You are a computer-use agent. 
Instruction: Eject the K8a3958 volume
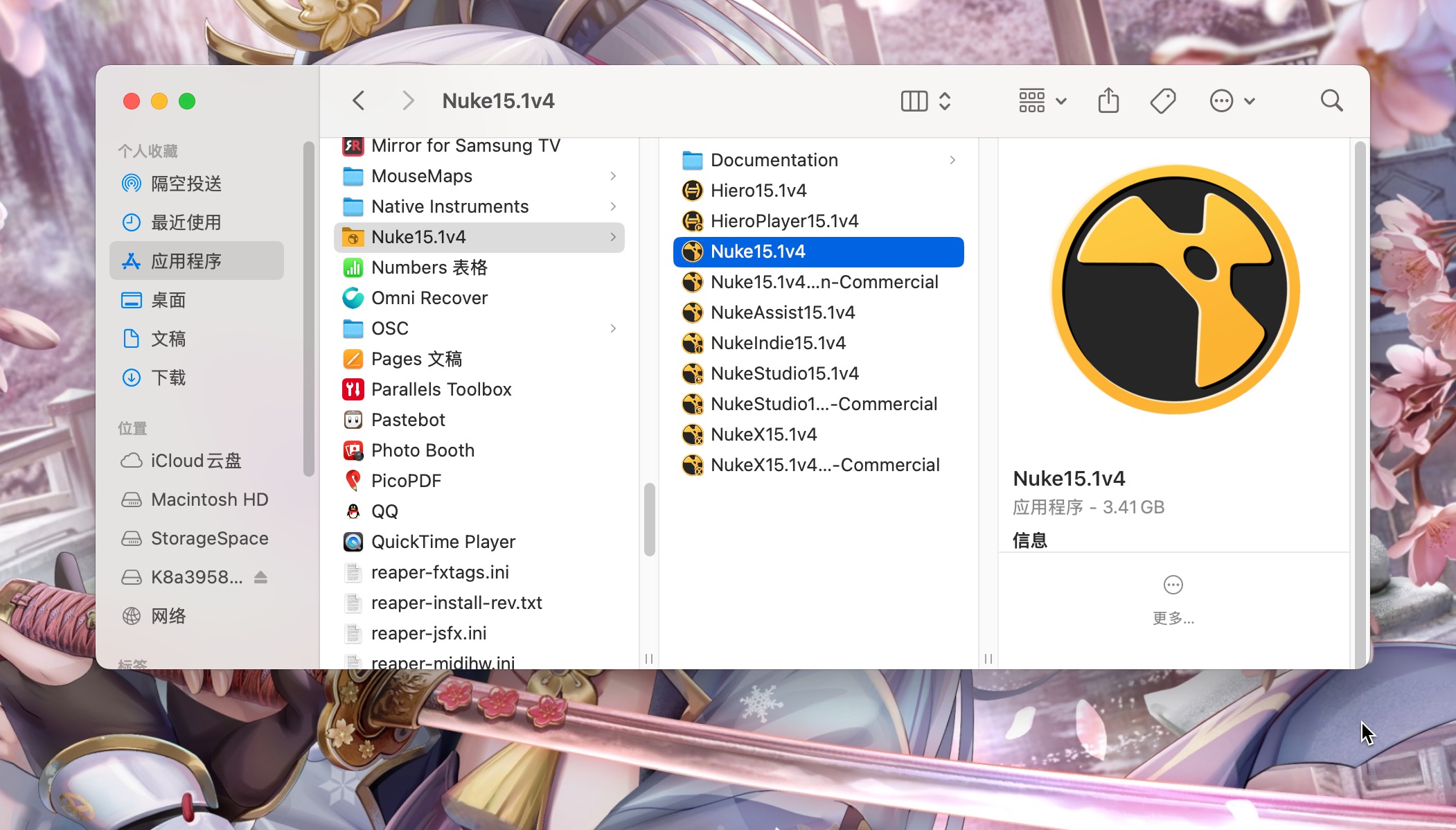click(260, 577)
